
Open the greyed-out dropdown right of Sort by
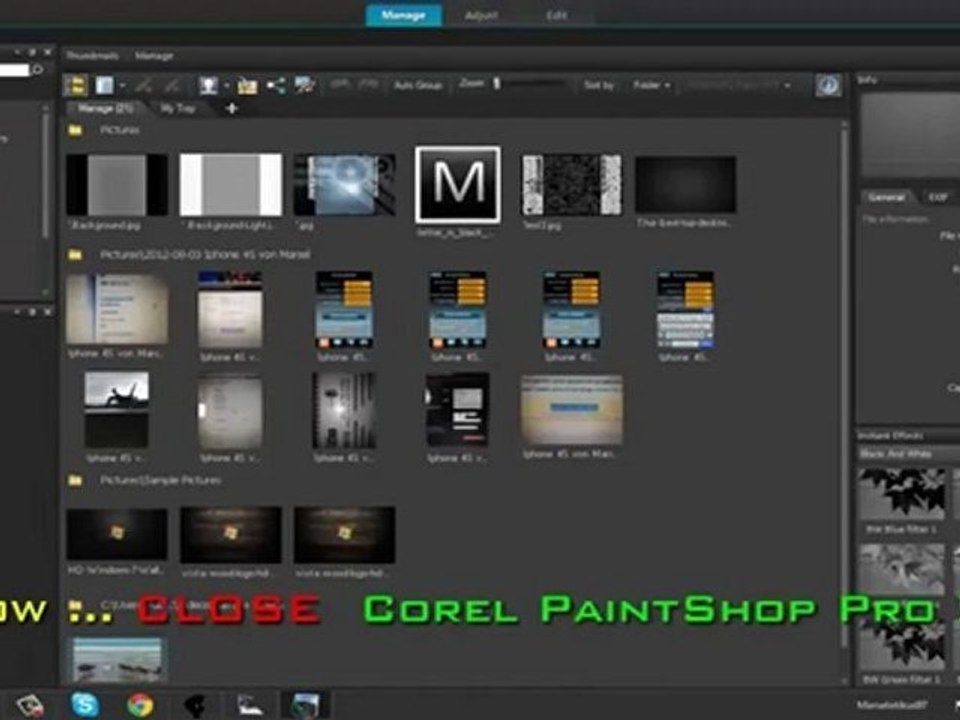click(739, 85)
